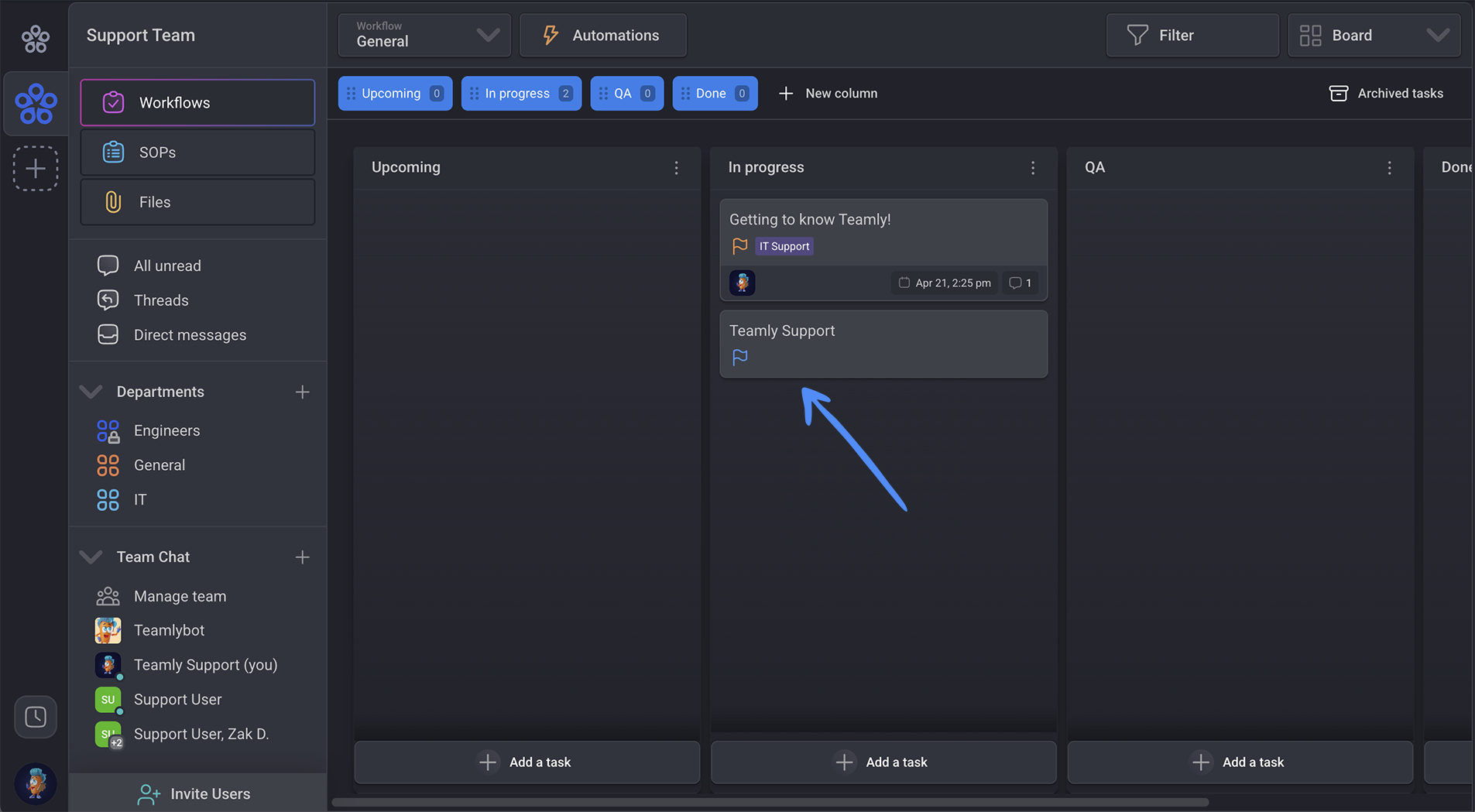The height and width of the screenshot is (812, 1475).
Task: Toggle the In progress column chip
Action: (x=521, y=93)
